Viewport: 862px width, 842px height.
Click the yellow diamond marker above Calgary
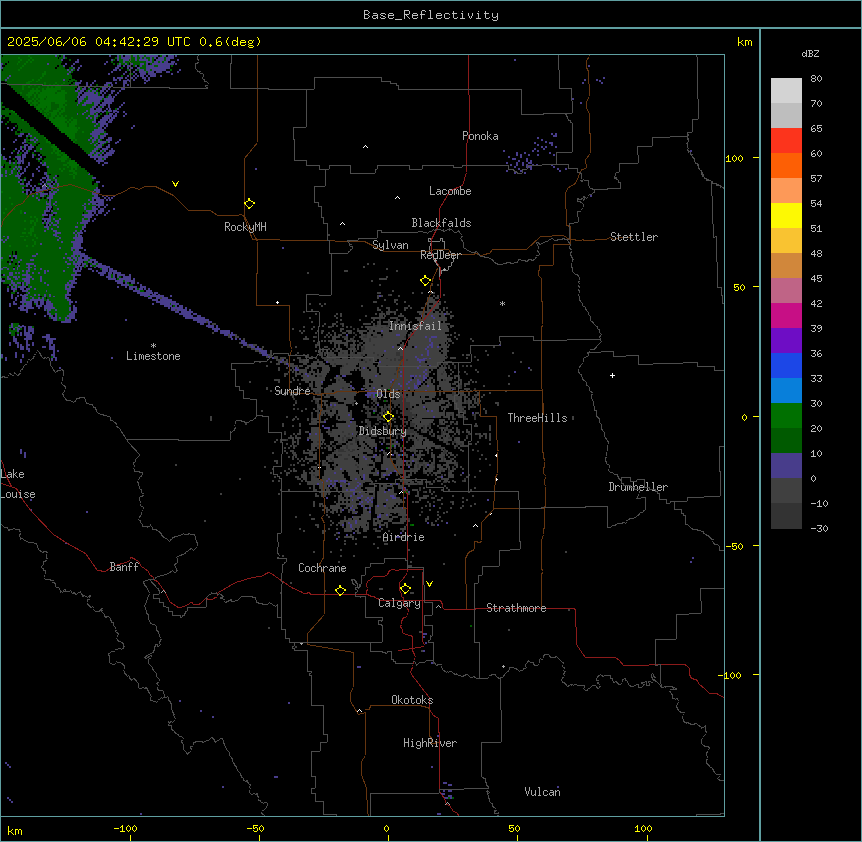(405, 589)
